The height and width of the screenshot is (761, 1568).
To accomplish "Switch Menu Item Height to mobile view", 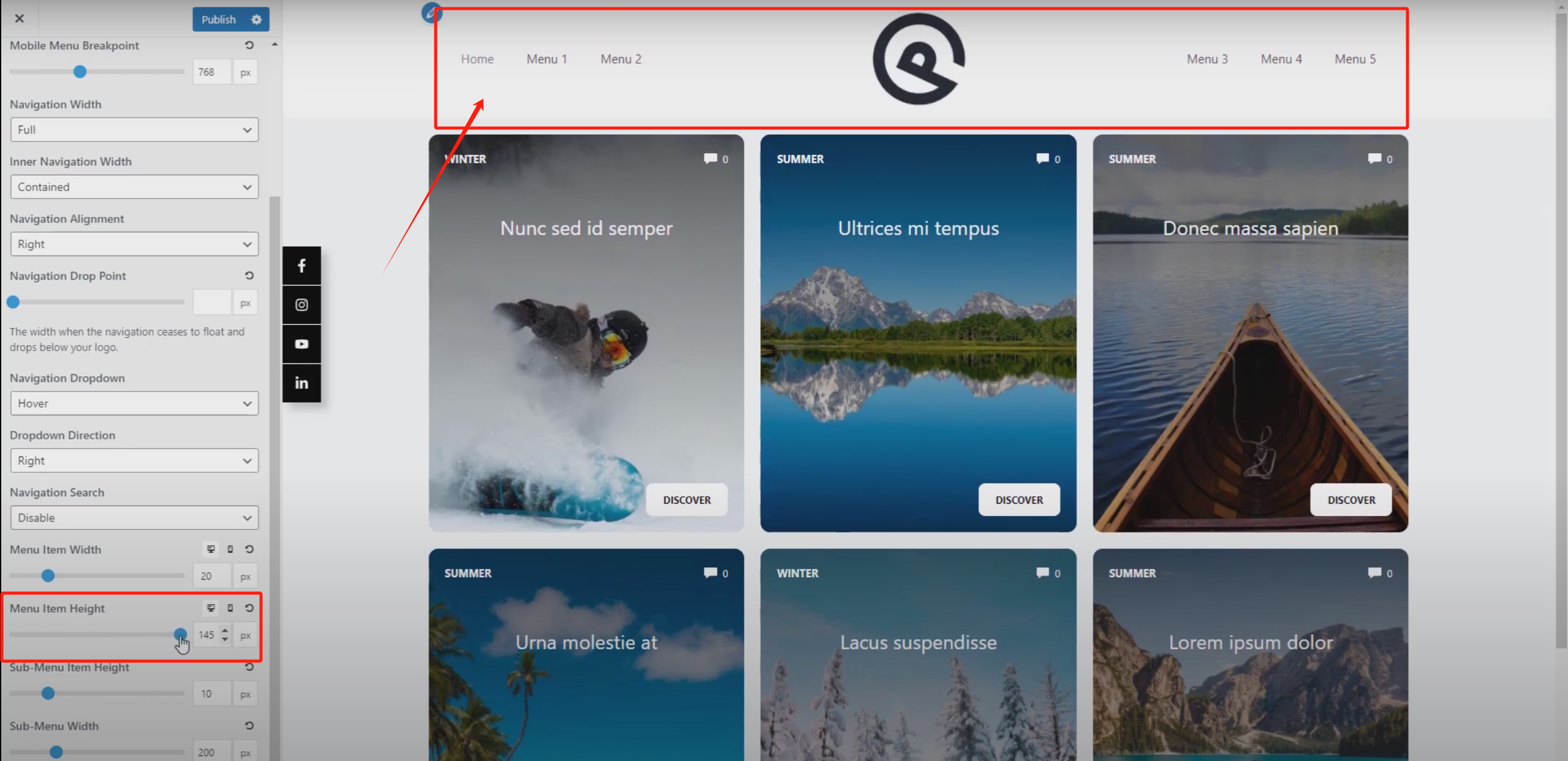I will pyautogui.click(x=230, y=608).
